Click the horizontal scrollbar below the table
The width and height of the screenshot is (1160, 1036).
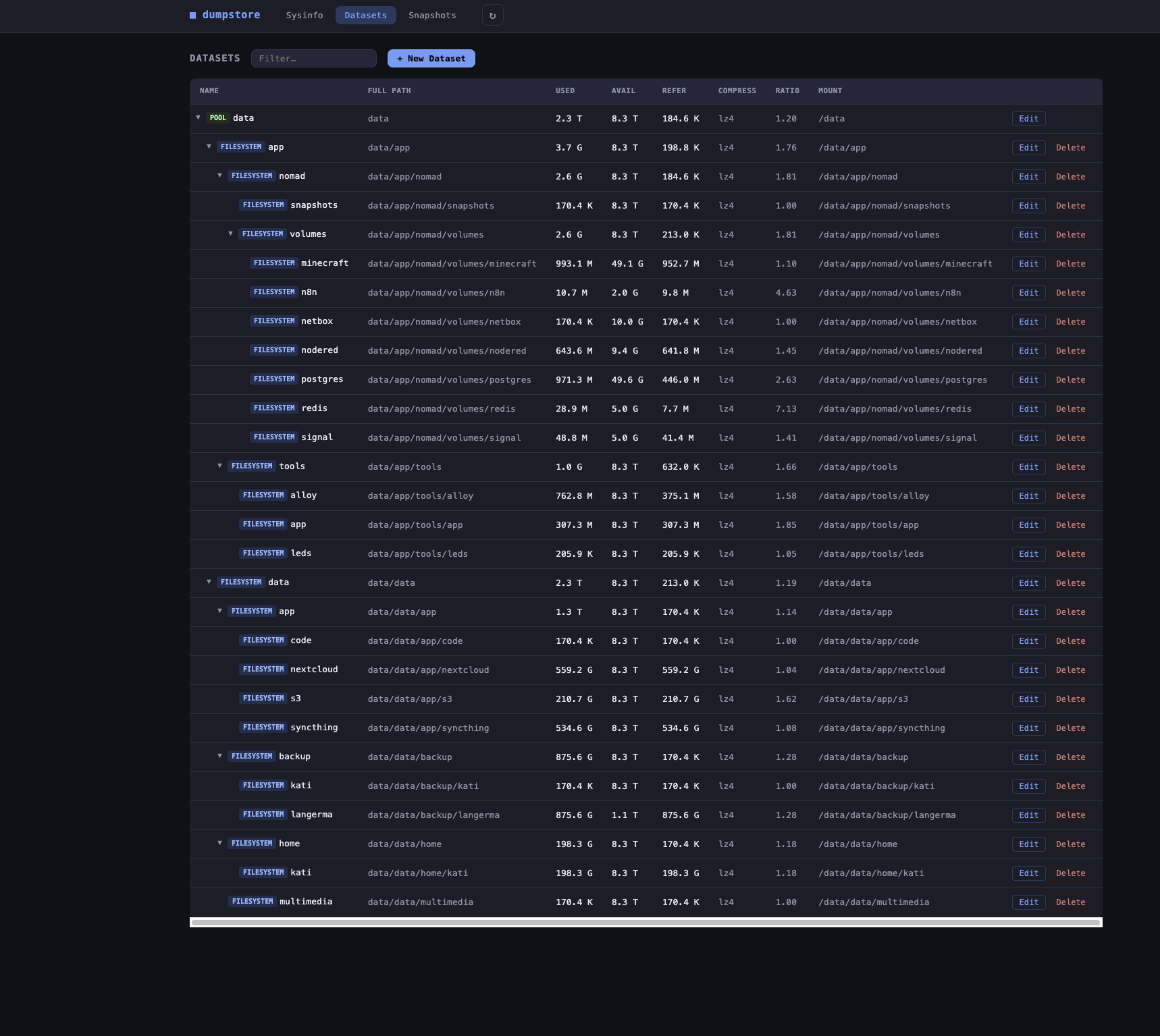(x=645, y=921)
